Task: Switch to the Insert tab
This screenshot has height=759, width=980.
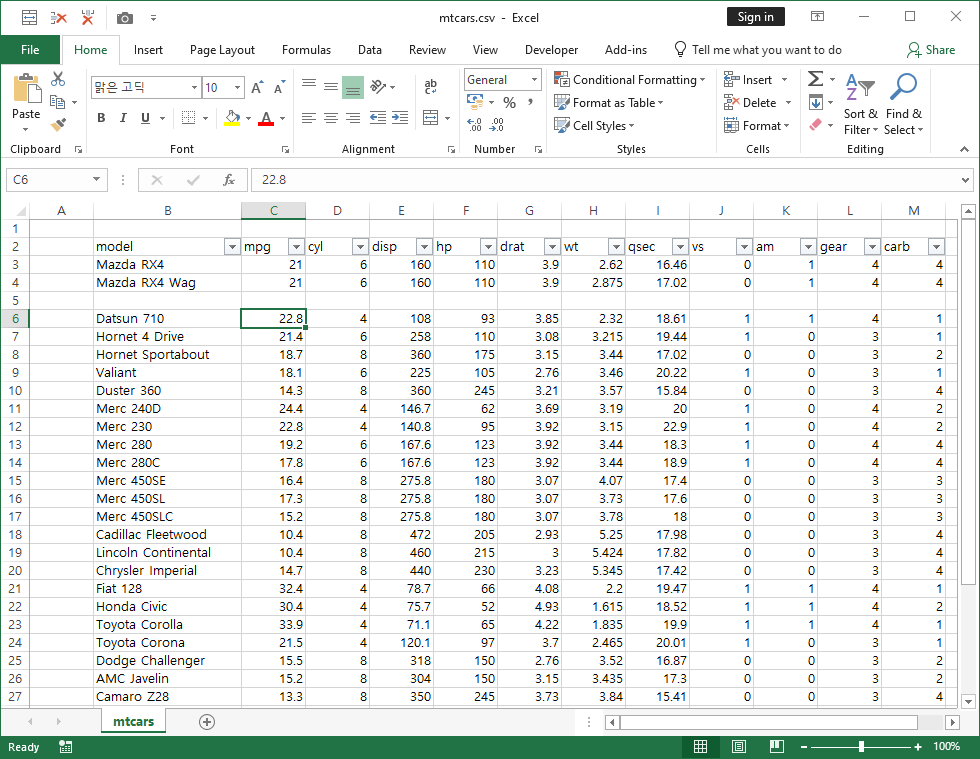Action: point(148,50)
